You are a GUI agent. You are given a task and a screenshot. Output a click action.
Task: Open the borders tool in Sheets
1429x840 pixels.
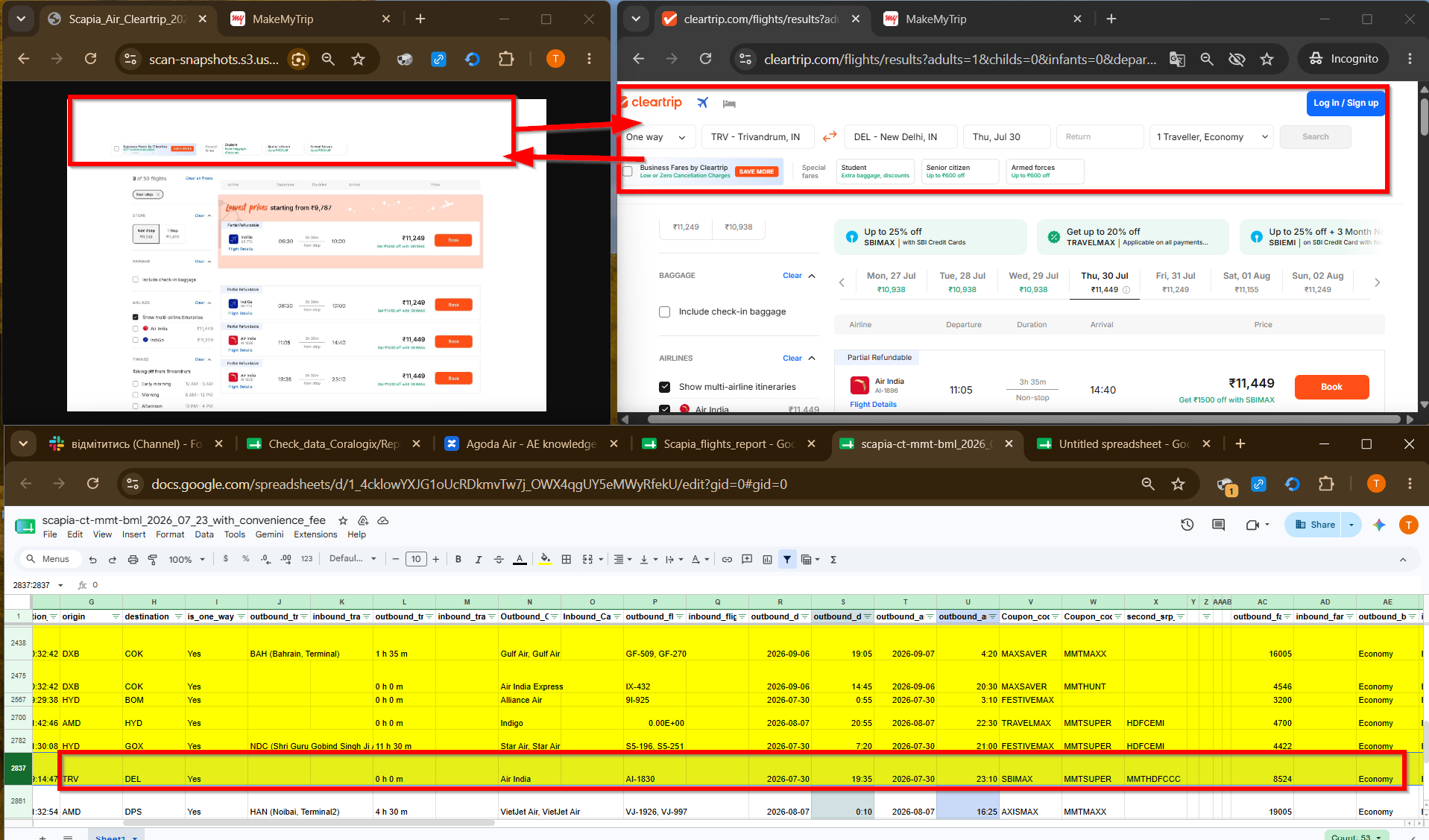point(567,559)
